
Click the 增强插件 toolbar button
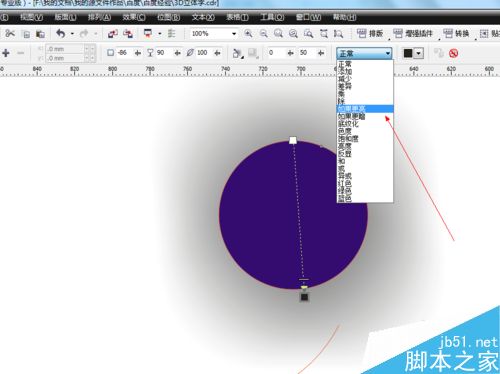pyautogui.click(x=413, y=33)
